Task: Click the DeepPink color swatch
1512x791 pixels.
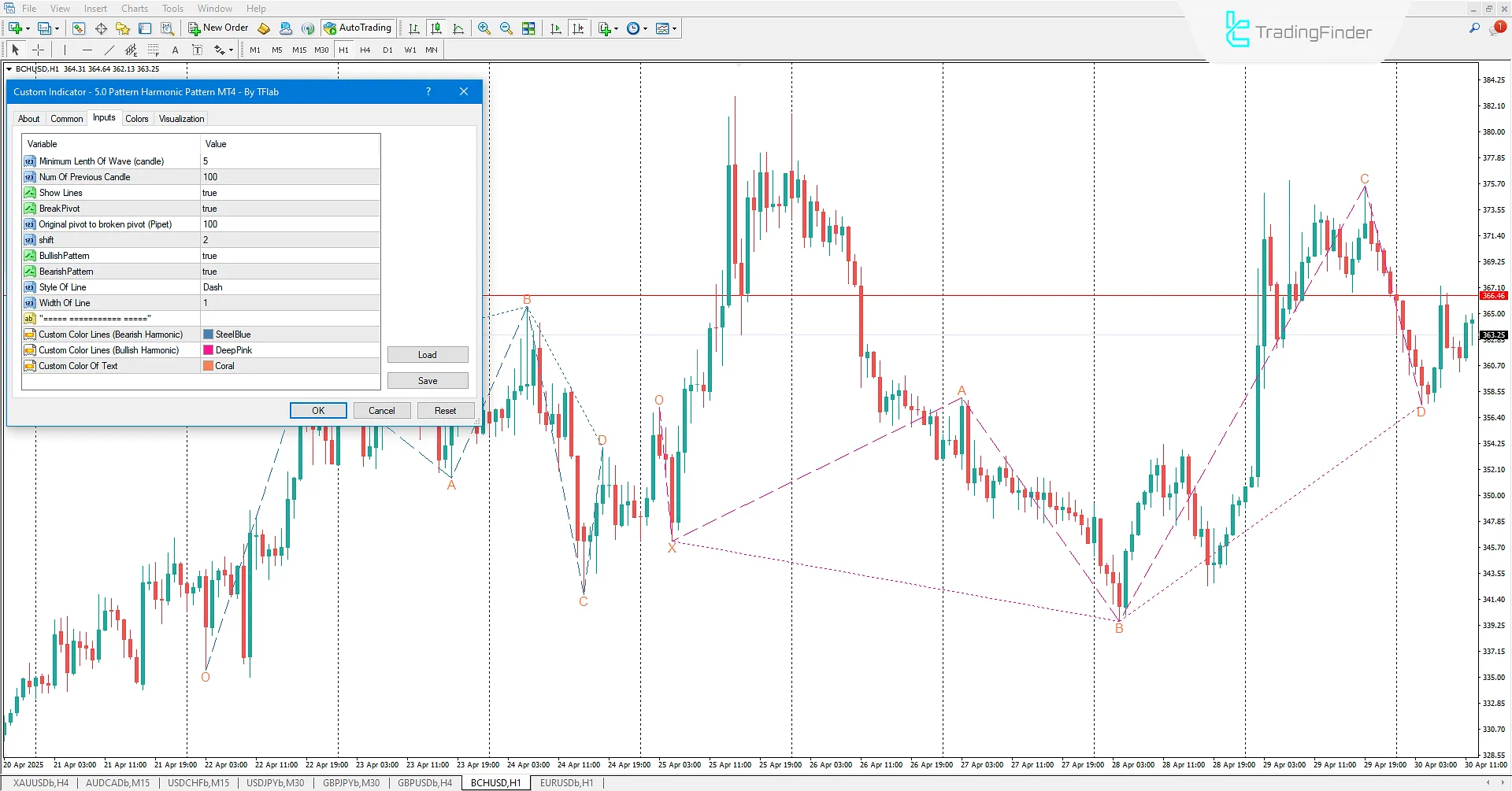Action: (x=208, y=349)
